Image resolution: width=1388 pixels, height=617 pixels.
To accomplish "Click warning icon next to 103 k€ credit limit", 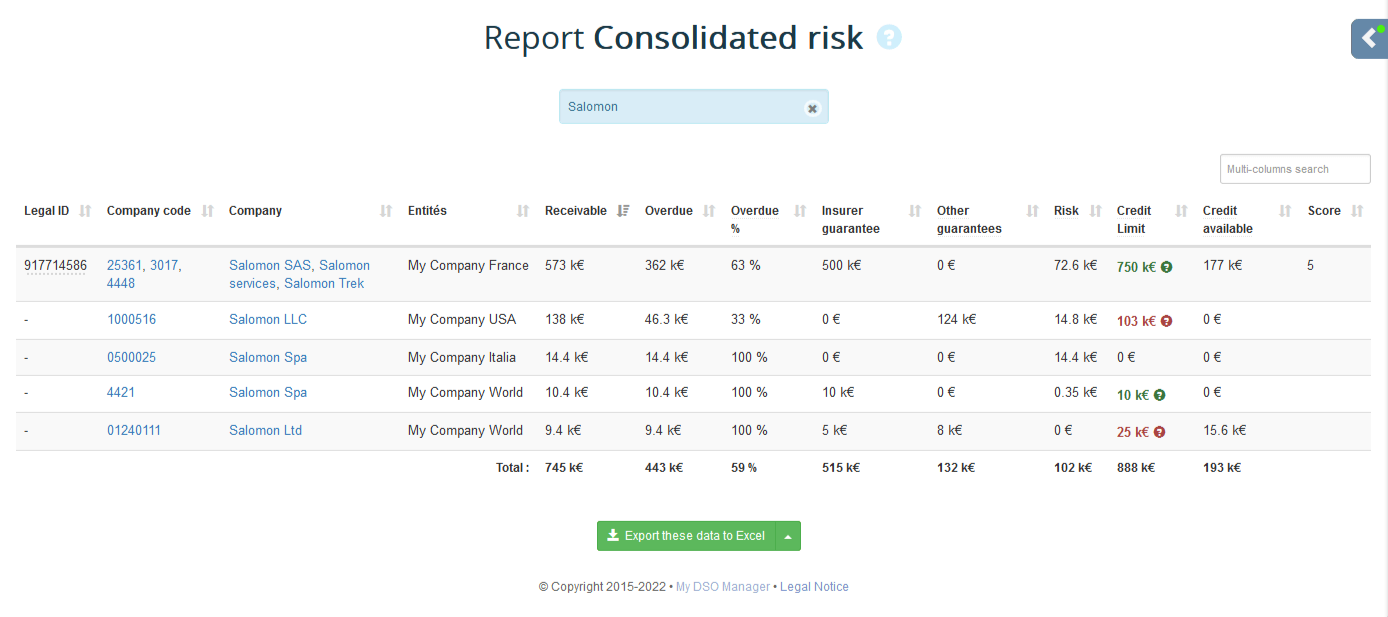I will coord(1167,321).
